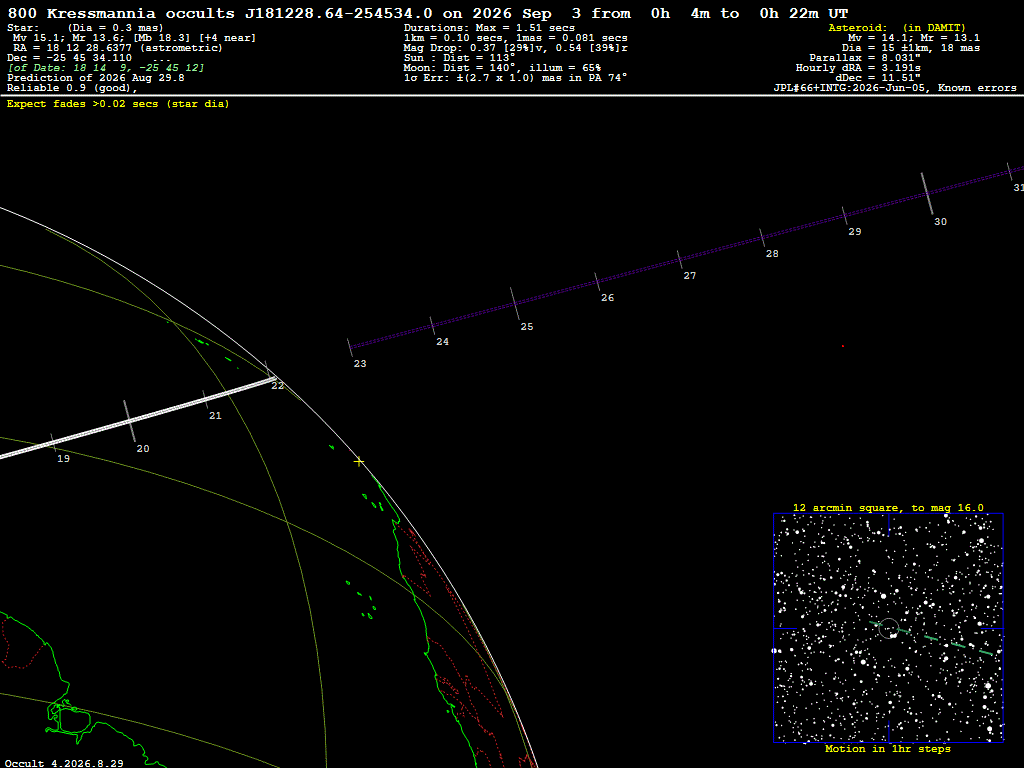Click the 12 arcmin star chart thumbnail
The height and width of the screenshot is (768, 1024).
click(888, 628)
